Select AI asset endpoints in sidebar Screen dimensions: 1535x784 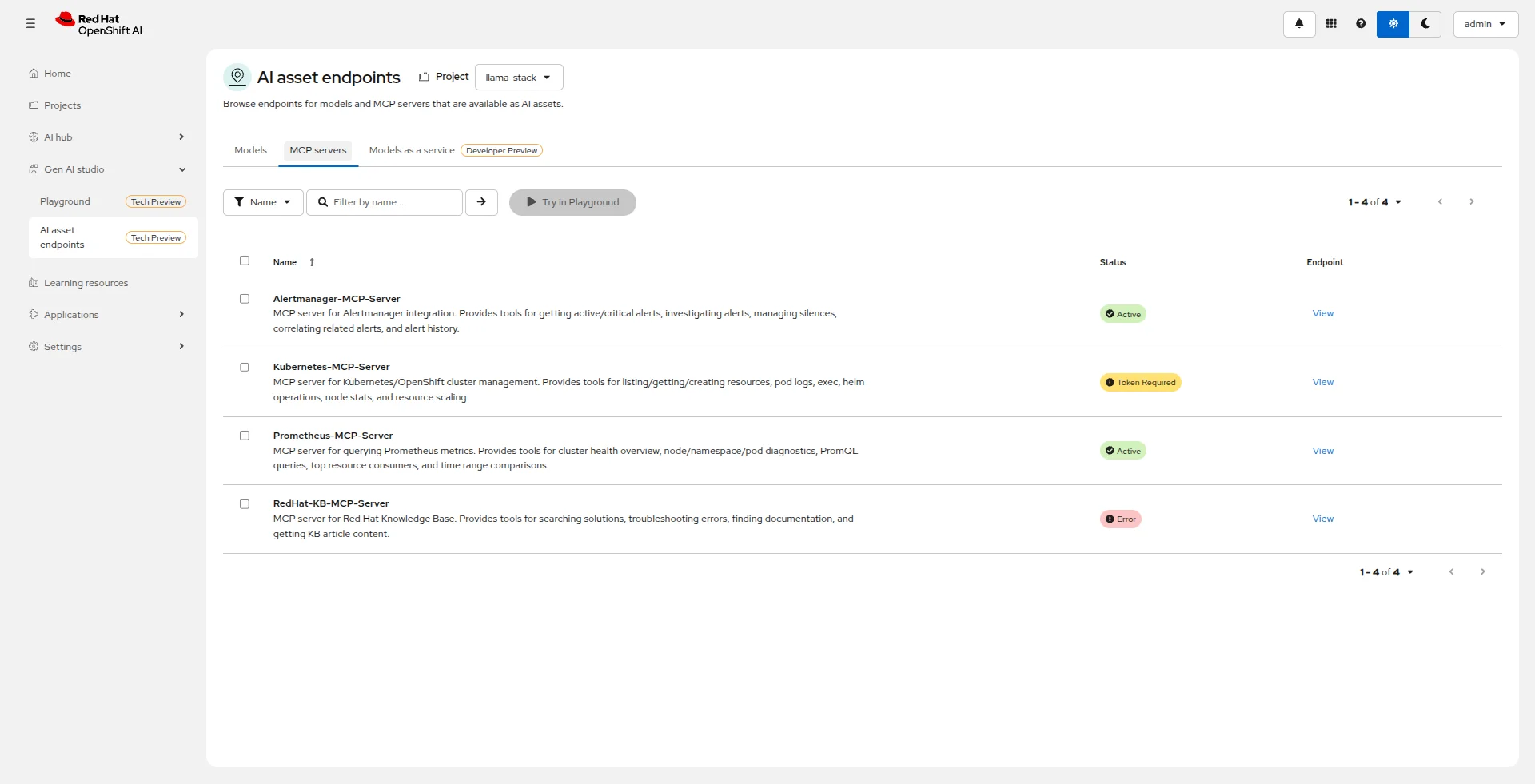pos(113,237)
